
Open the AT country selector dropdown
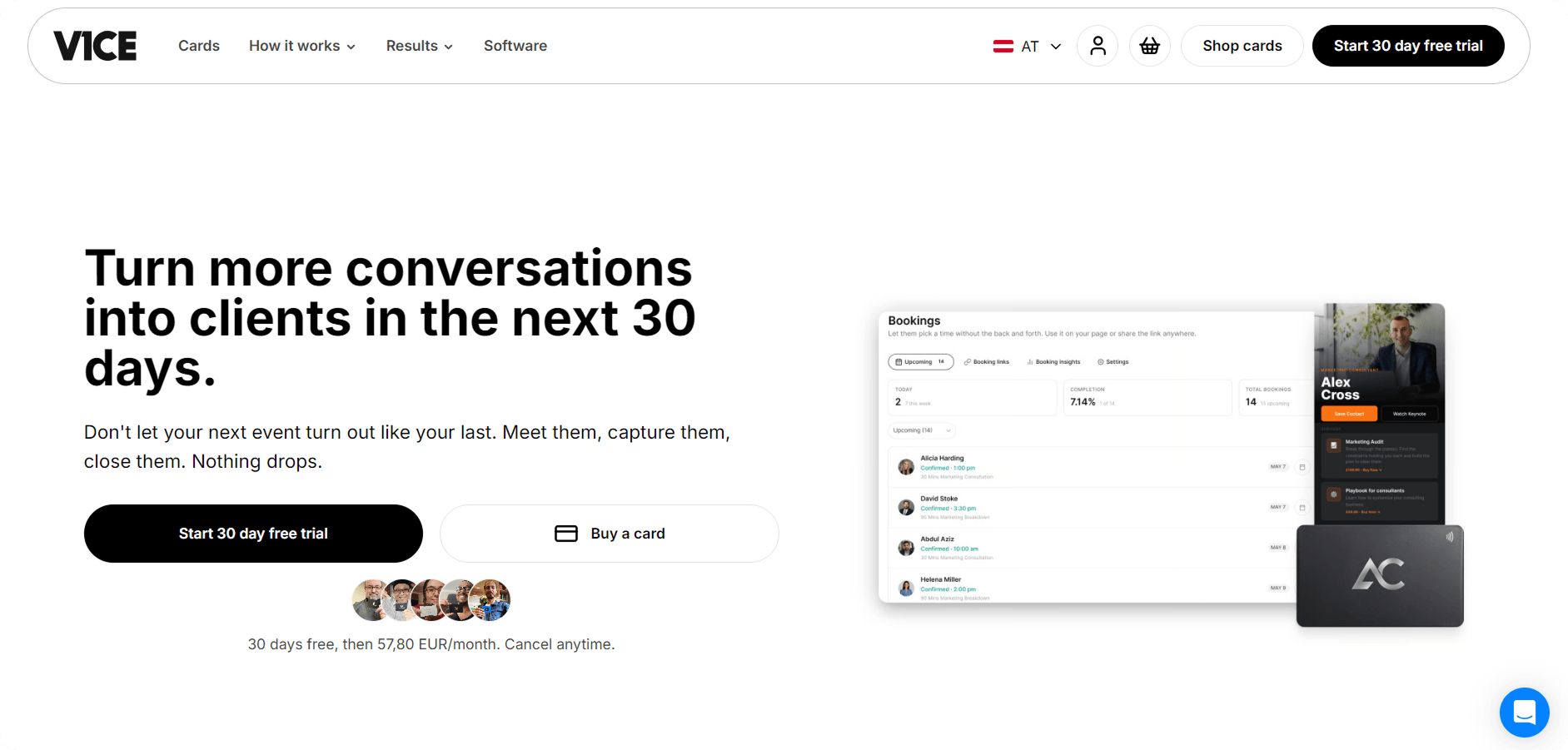[x=1028, y=47]
